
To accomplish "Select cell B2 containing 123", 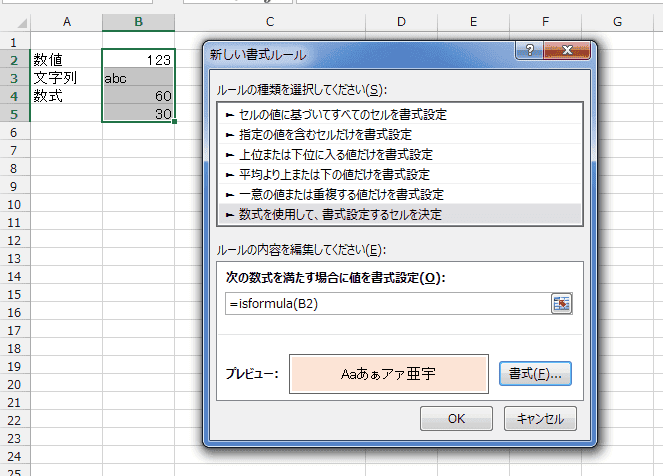I will [138, 59].
